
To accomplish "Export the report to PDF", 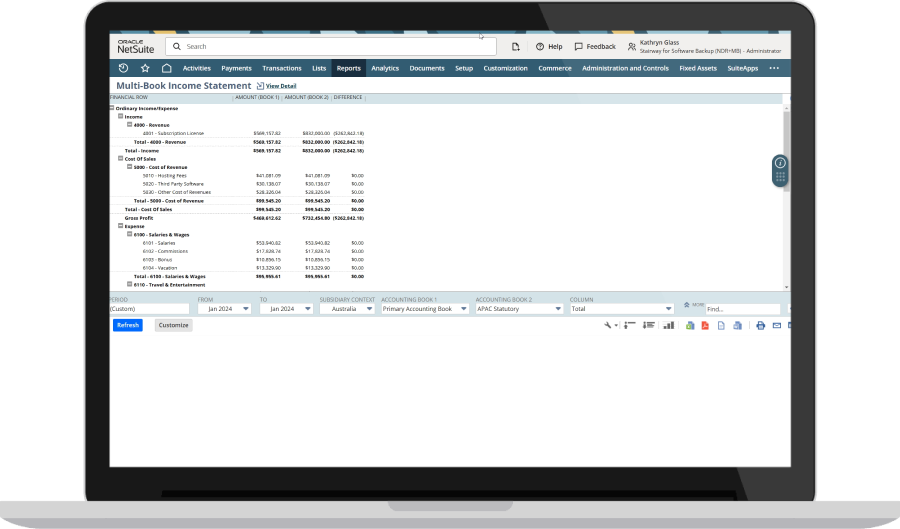I will [x=705, y=325].
